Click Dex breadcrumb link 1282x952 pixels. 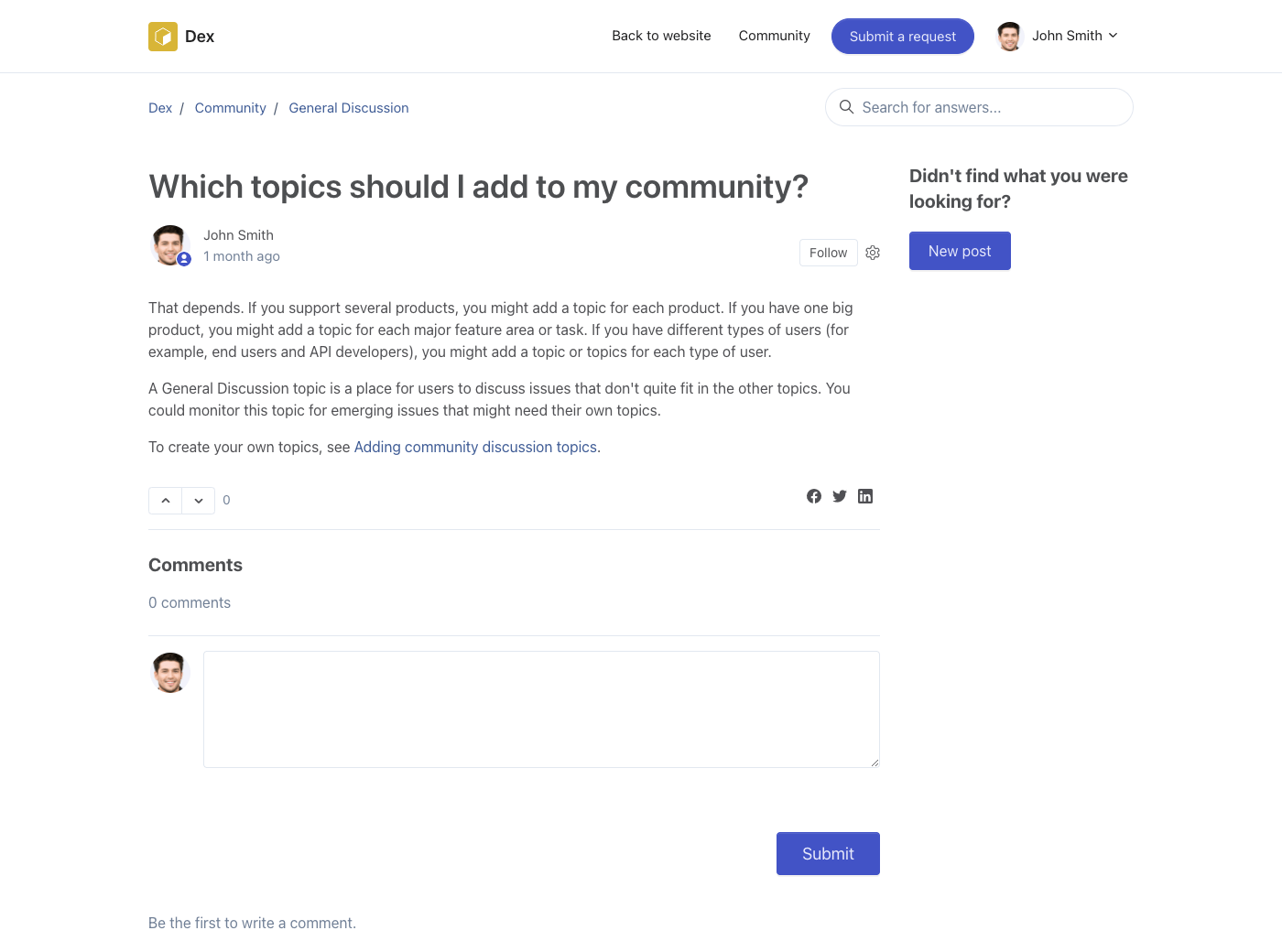[x=160, y=108]
